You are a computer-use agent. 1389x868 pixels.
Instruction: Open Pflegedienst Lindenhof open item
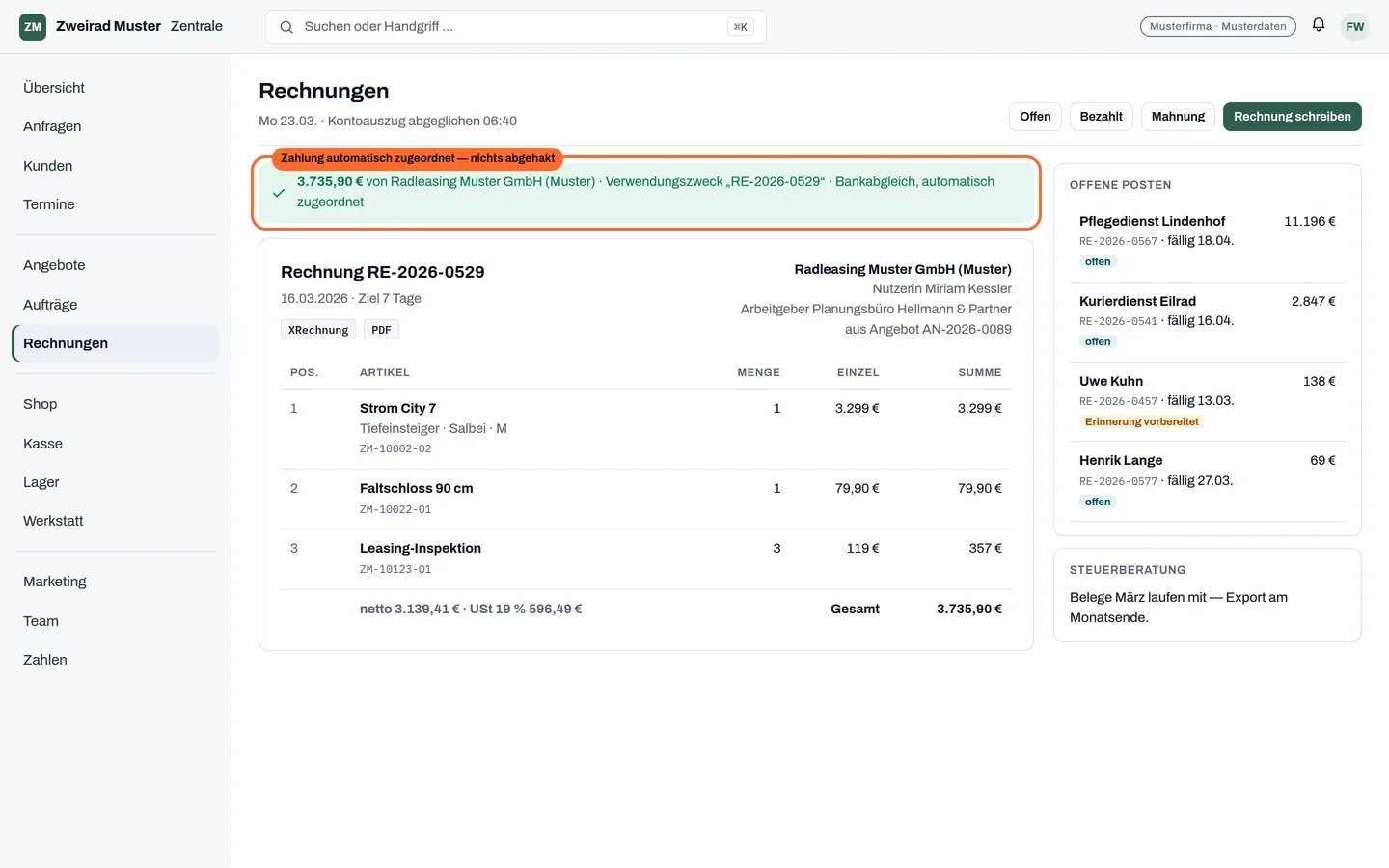point(1208,241)
